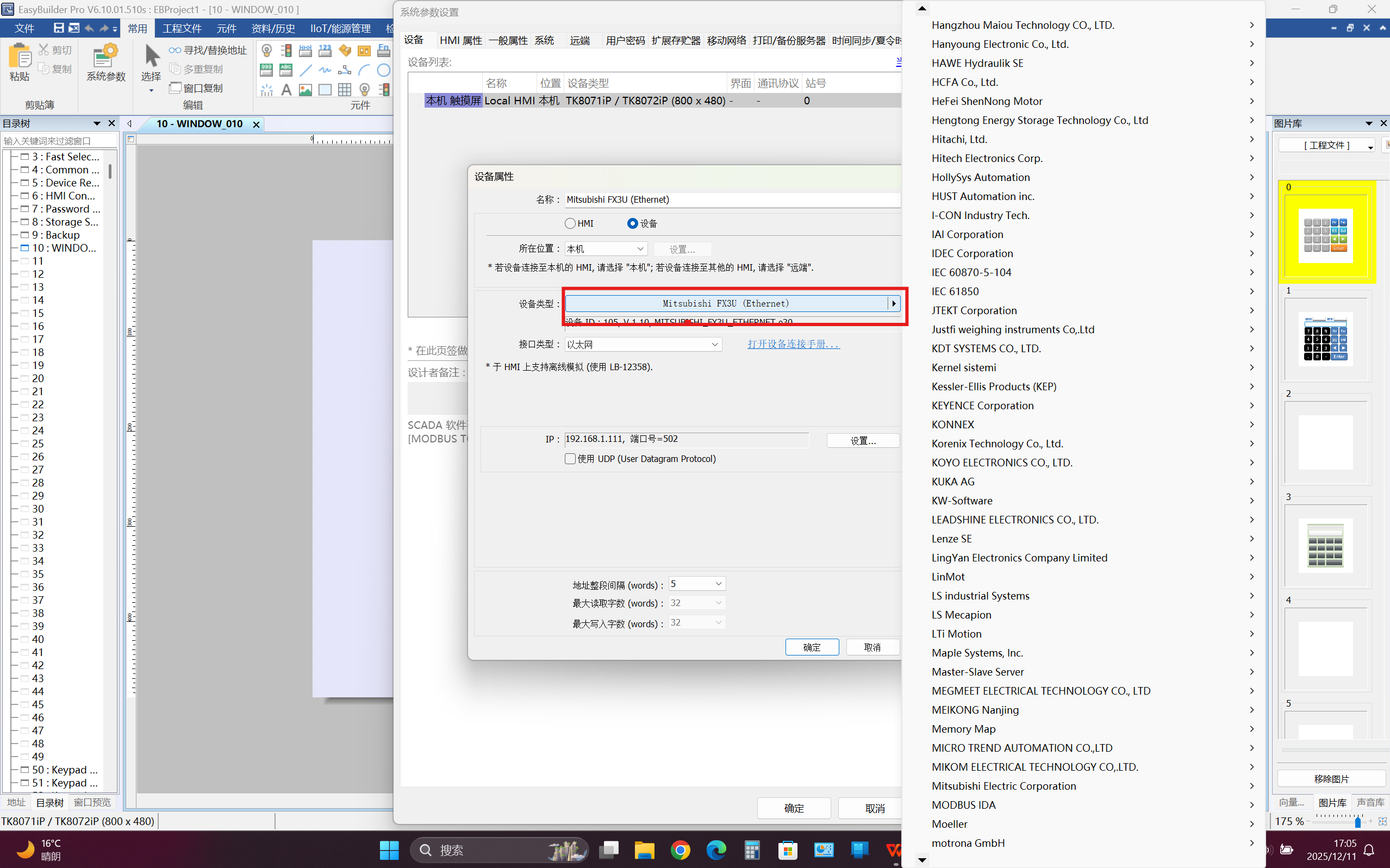Choose the Picture object icon
The height and width of the screenshot is (868, 1390).
point(306,90)
